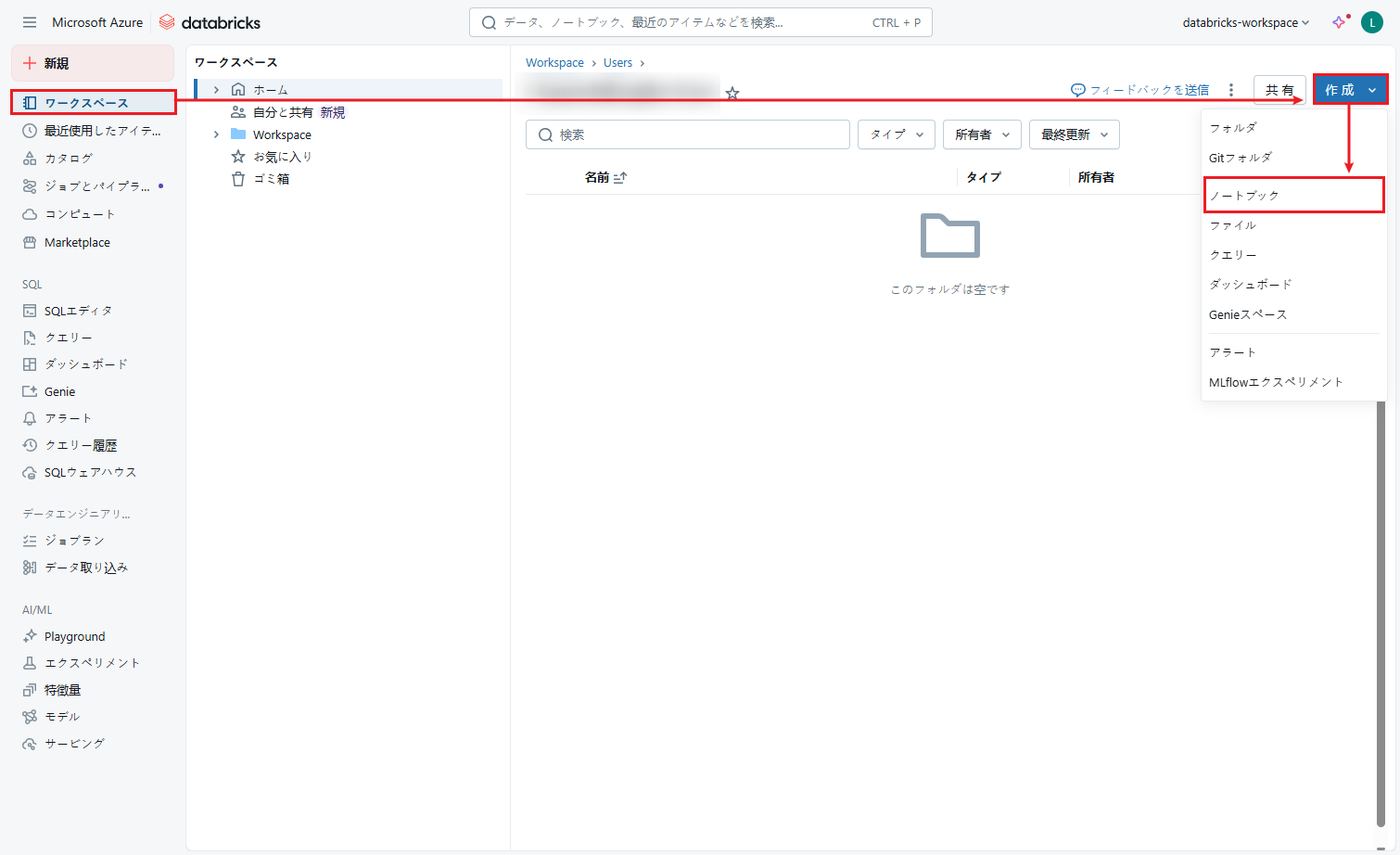Click the 特徴量 sidebar icon
The height and width of the screenshot is (855, 1400).
point(30,690)
